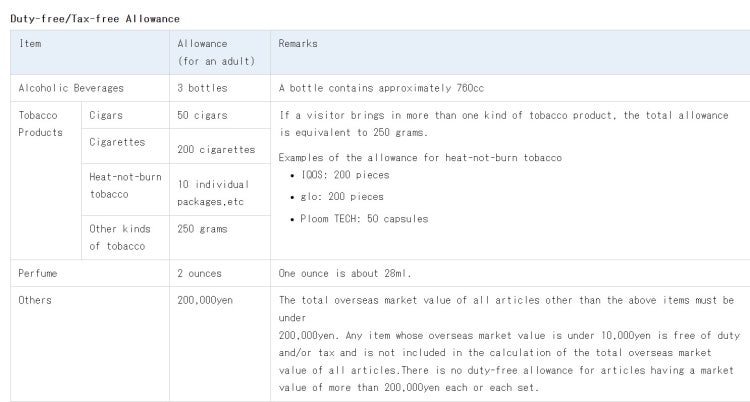
Task: Click the 3 bottles allowance cell
Action: coord(220,88)
